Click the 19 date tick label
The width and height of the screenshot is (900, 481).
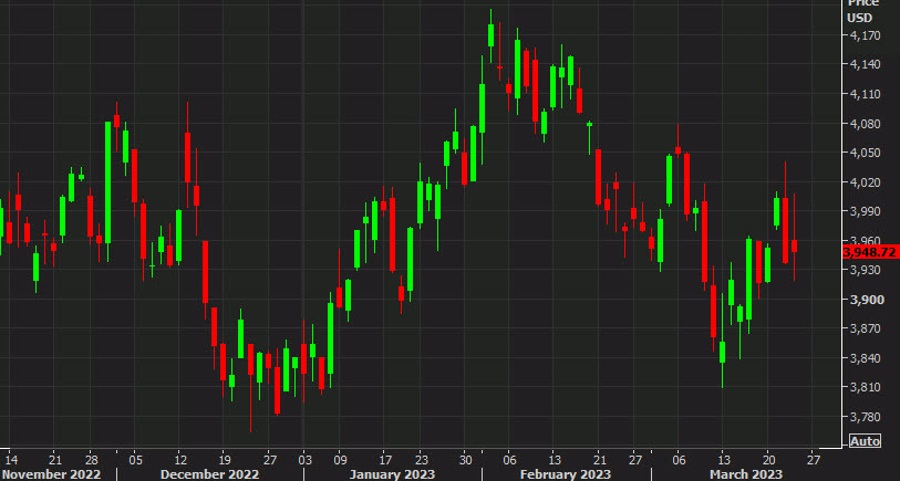pos(224,460)
